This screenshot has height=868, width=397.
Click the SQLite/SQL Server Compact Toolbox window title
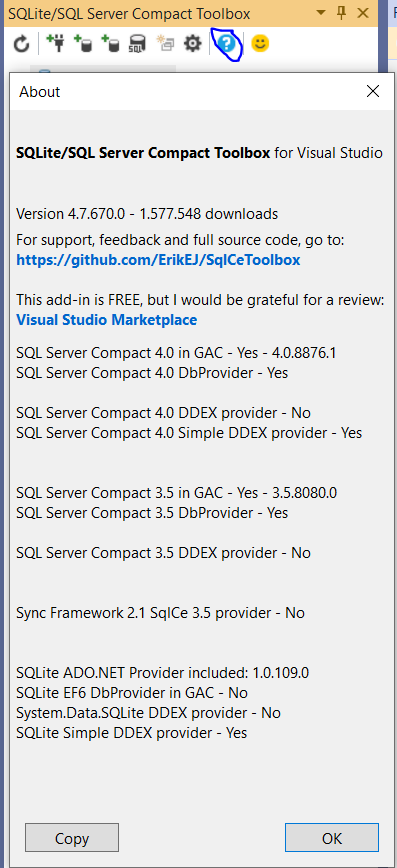129,13
